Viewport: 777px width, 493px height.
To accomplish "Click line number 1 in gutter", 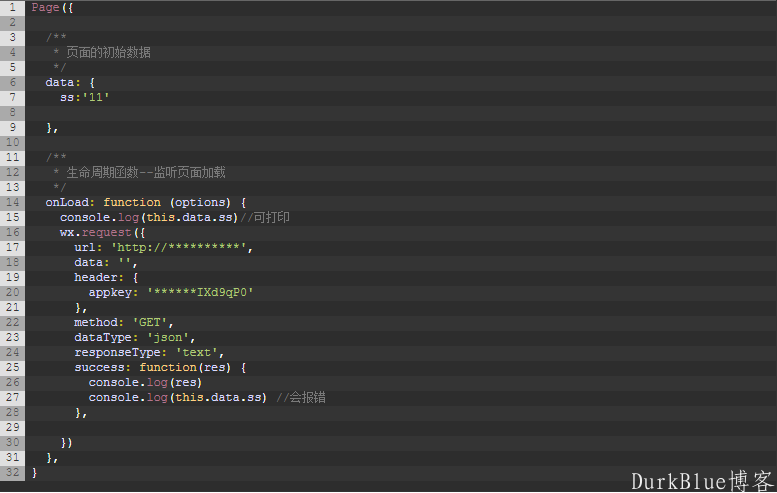I will 13,7.
